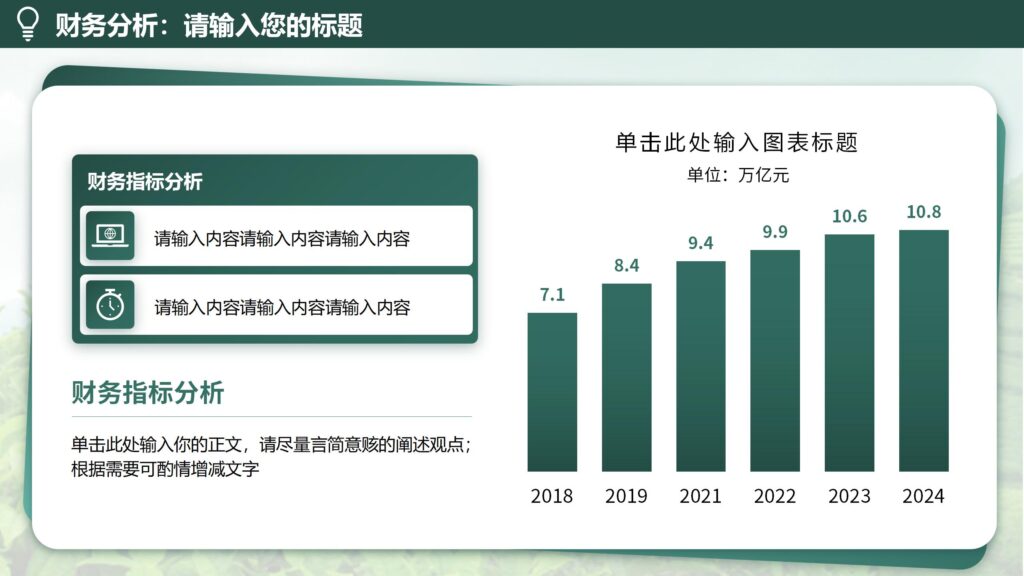Select the 7.1 data label above the first bar
This screenshot has height=576, width=1024.
pyautogui.click(x=551, y=294)
